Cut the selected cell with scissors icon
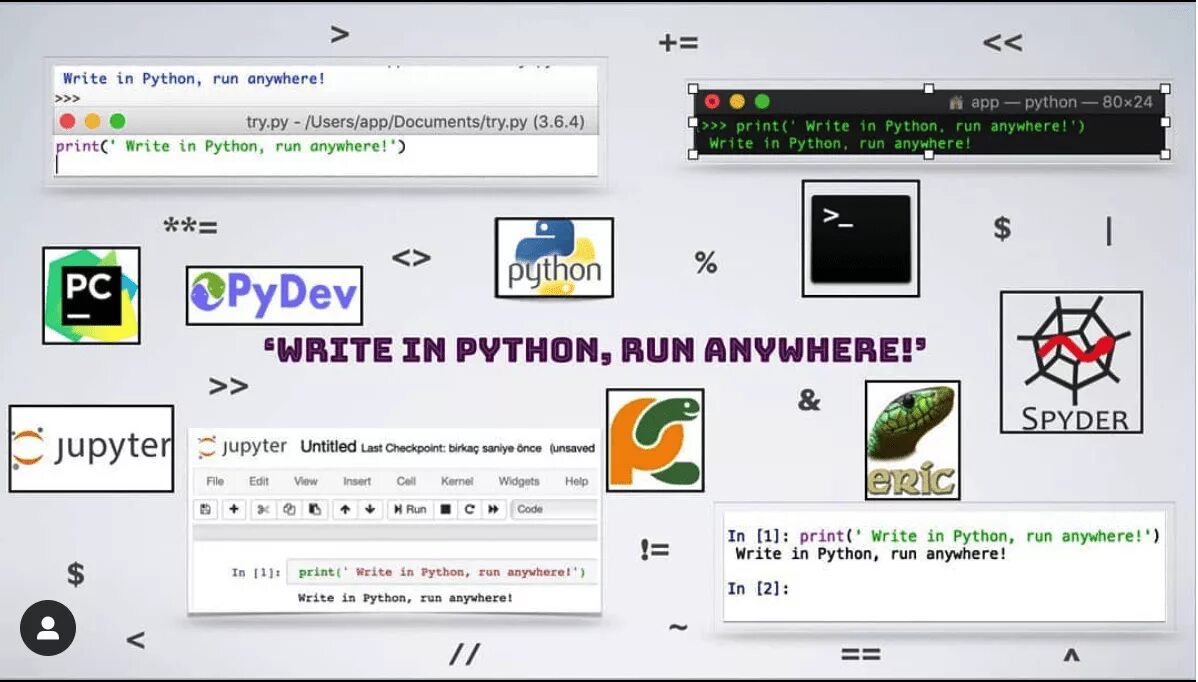Screen dimensions: 1198x682 [x=263, y=509]
